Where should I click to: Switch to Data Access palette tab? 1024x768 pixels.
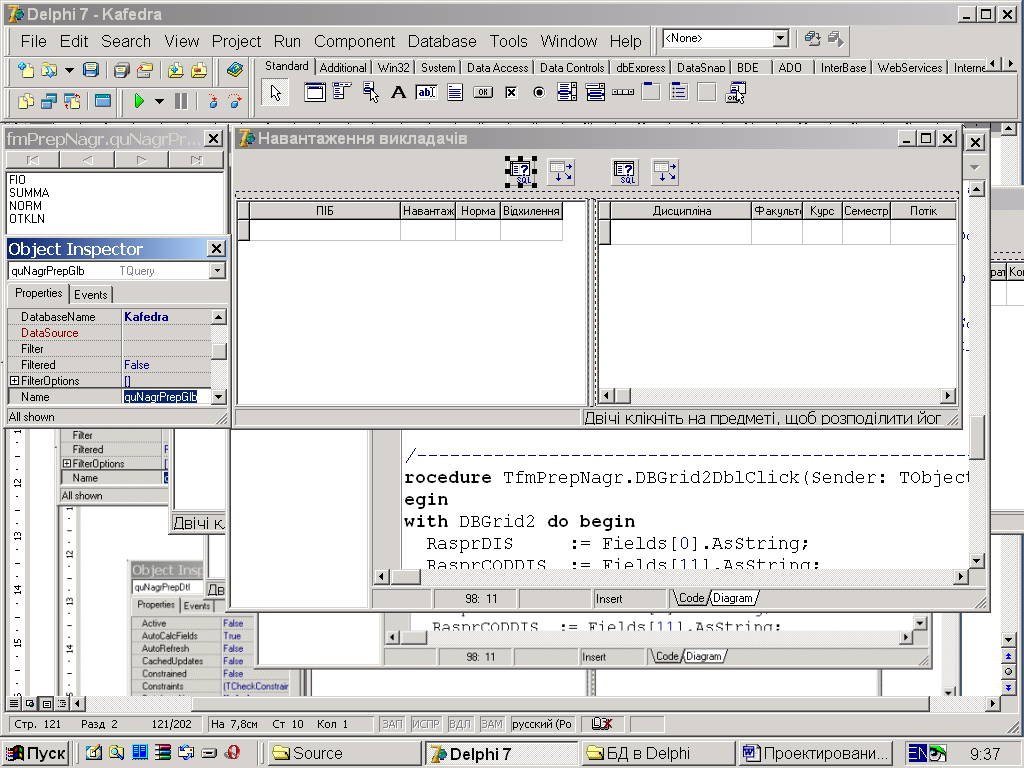pos(497,67)
